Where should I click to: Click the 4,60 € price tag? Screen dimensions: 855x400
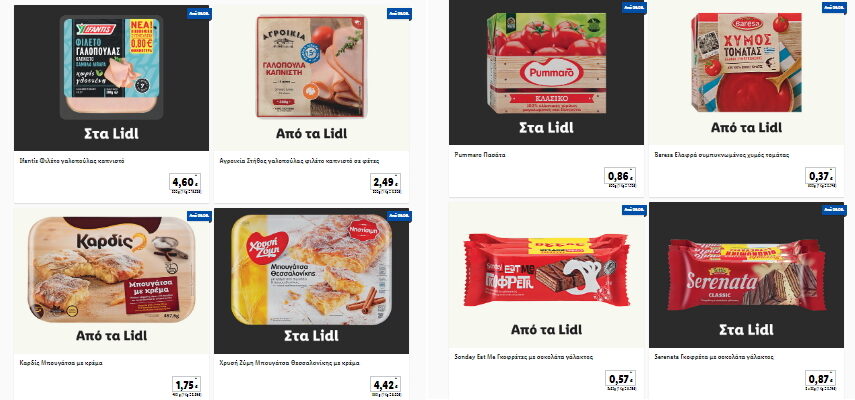point(185,183)
